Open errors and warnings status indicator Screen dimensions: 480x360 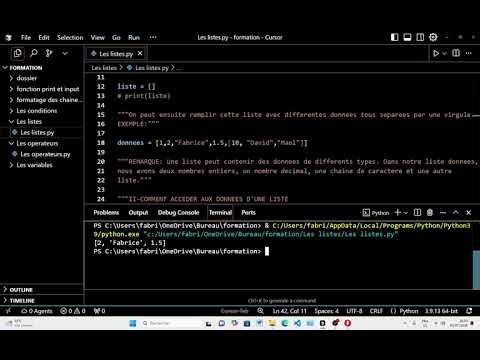[73, 311]
